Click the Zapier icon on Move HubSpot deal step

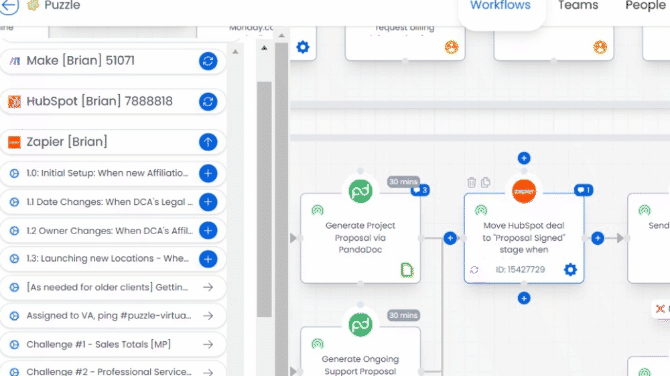[x=524, y=191]
